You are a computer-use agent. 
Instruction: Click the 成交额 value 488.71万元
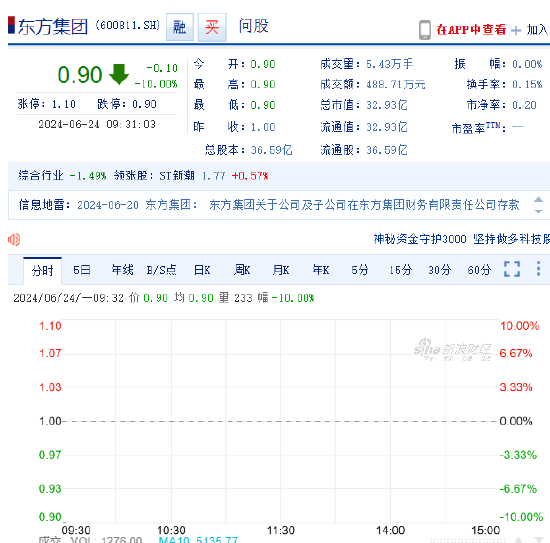pos(396,85)
